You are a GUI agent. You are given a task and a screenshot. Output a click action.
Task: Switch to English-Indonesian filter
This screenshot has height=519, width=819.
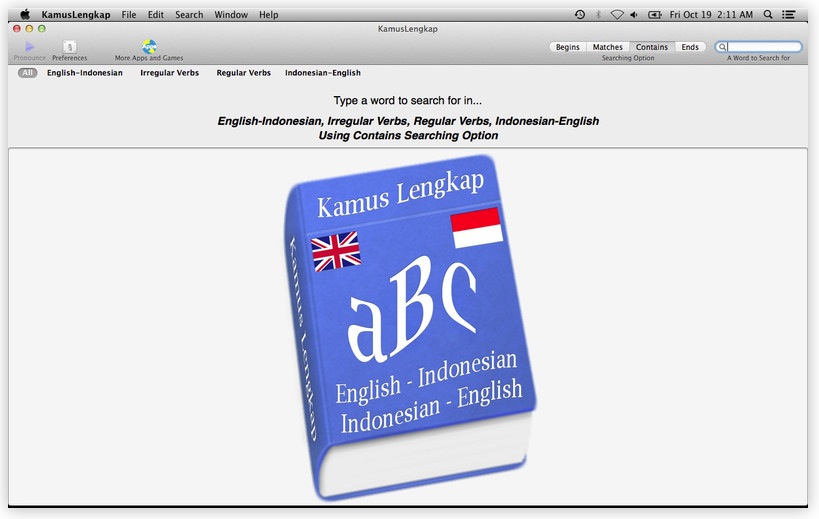[85, 73]
